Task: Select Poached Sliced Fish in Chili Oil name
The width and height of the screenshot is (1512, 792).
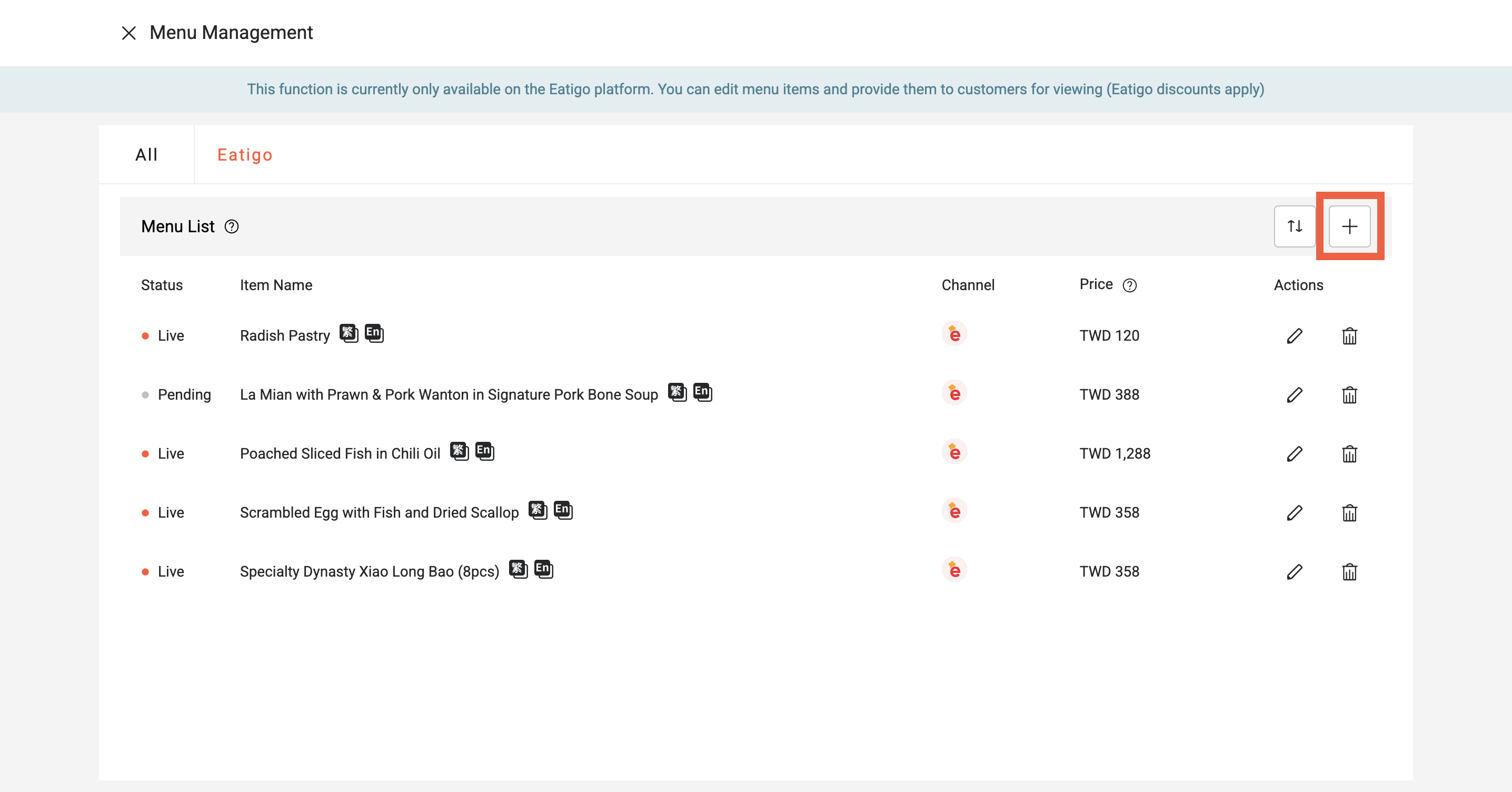Action: (340, 454)
